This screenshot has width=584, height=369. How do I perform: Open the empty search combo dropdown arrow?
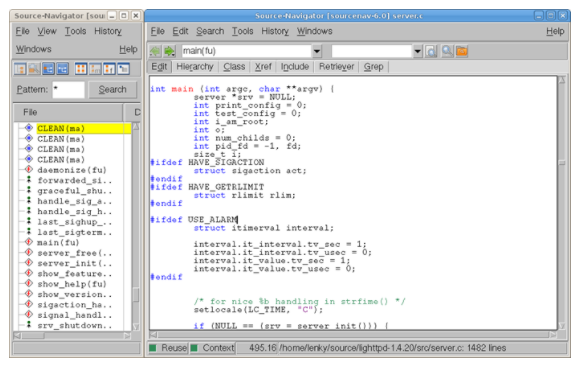tap(418, 51)
